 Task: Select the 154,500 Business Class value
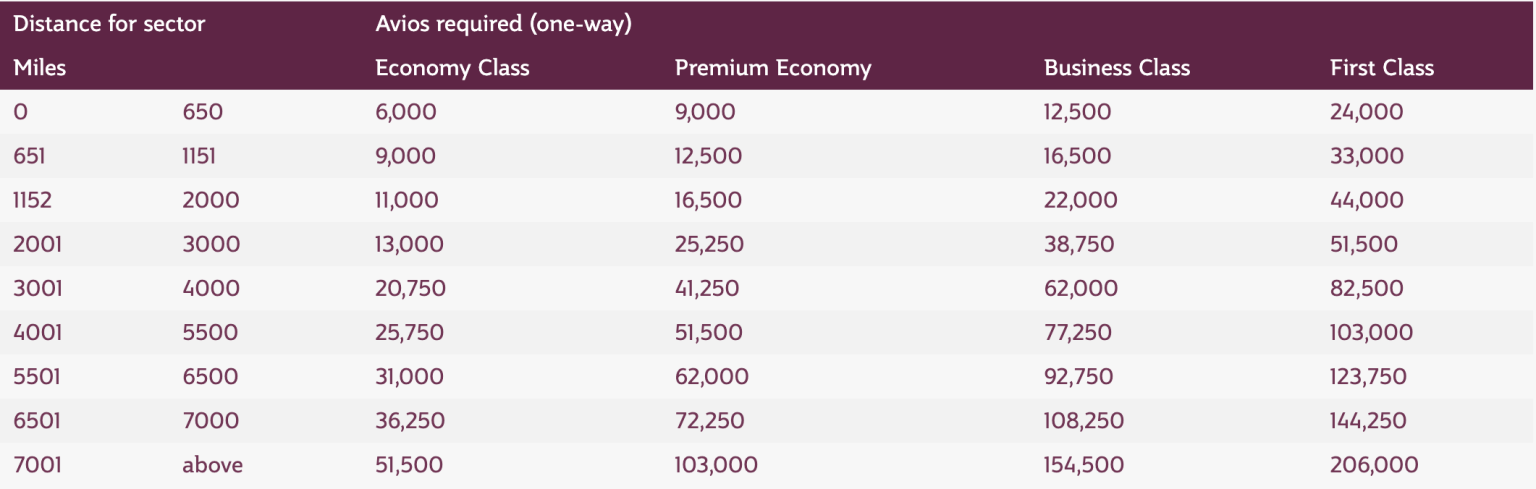tap(1083, 465)
